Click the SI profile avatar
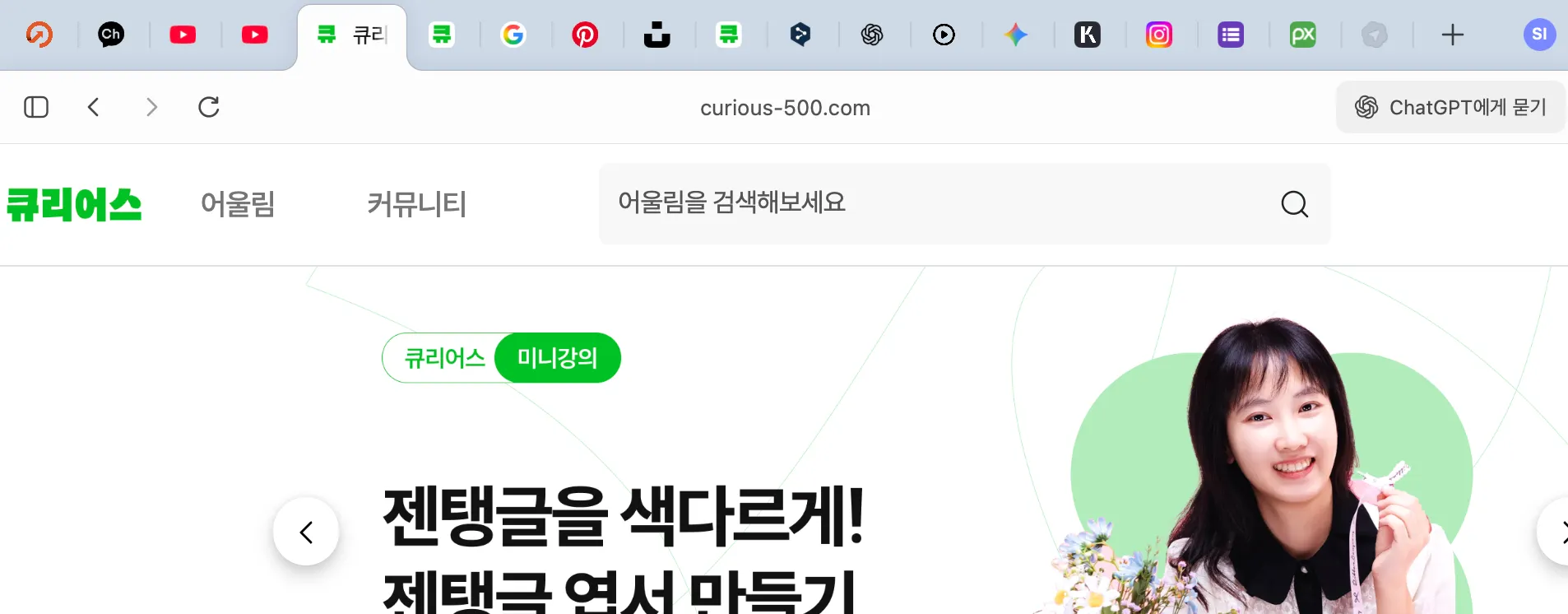The height and width of the screenshot is (614, 1568). [1539, 35]
